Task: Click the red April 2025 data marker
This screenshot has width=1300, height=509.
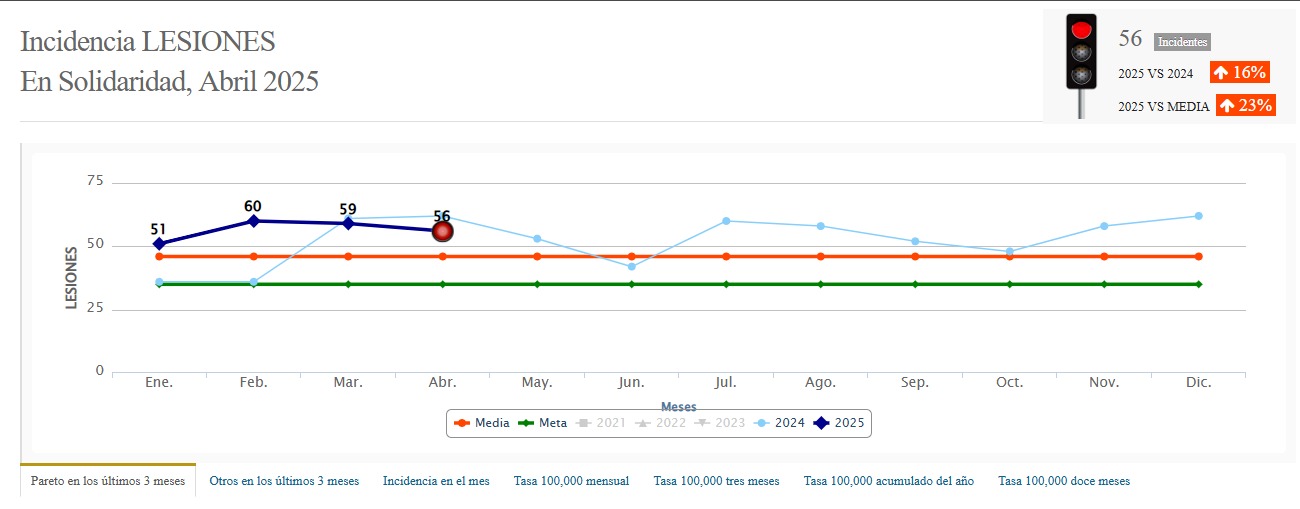Action: pyautogui.click(x=442, y=231)
